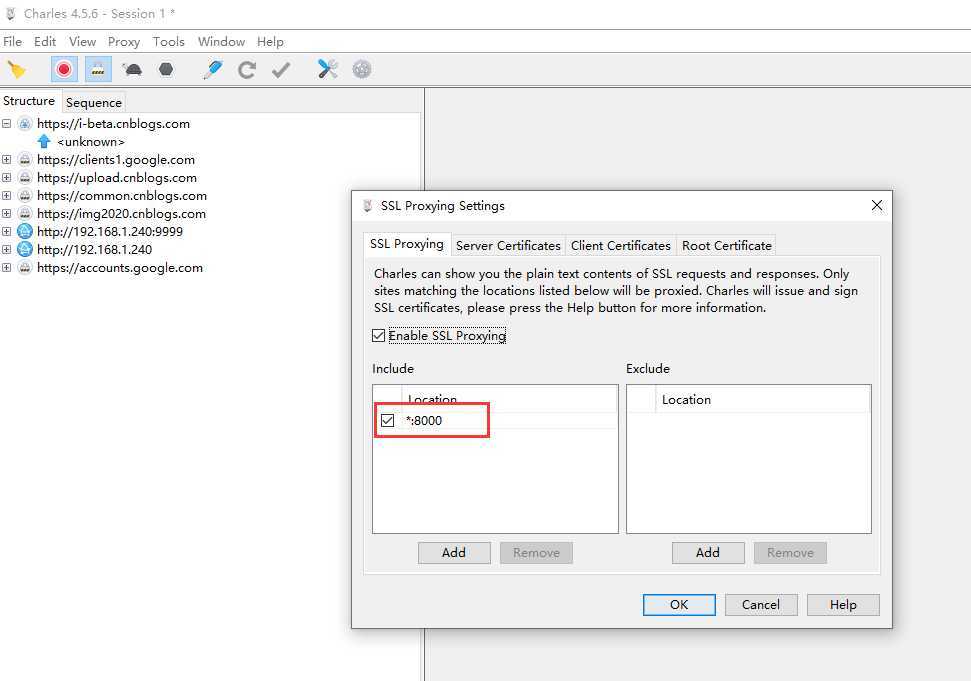The height and width of the screenshot is (681, 971).
Task: Click the blue pen Compose icon
Action: pos(212,69)
